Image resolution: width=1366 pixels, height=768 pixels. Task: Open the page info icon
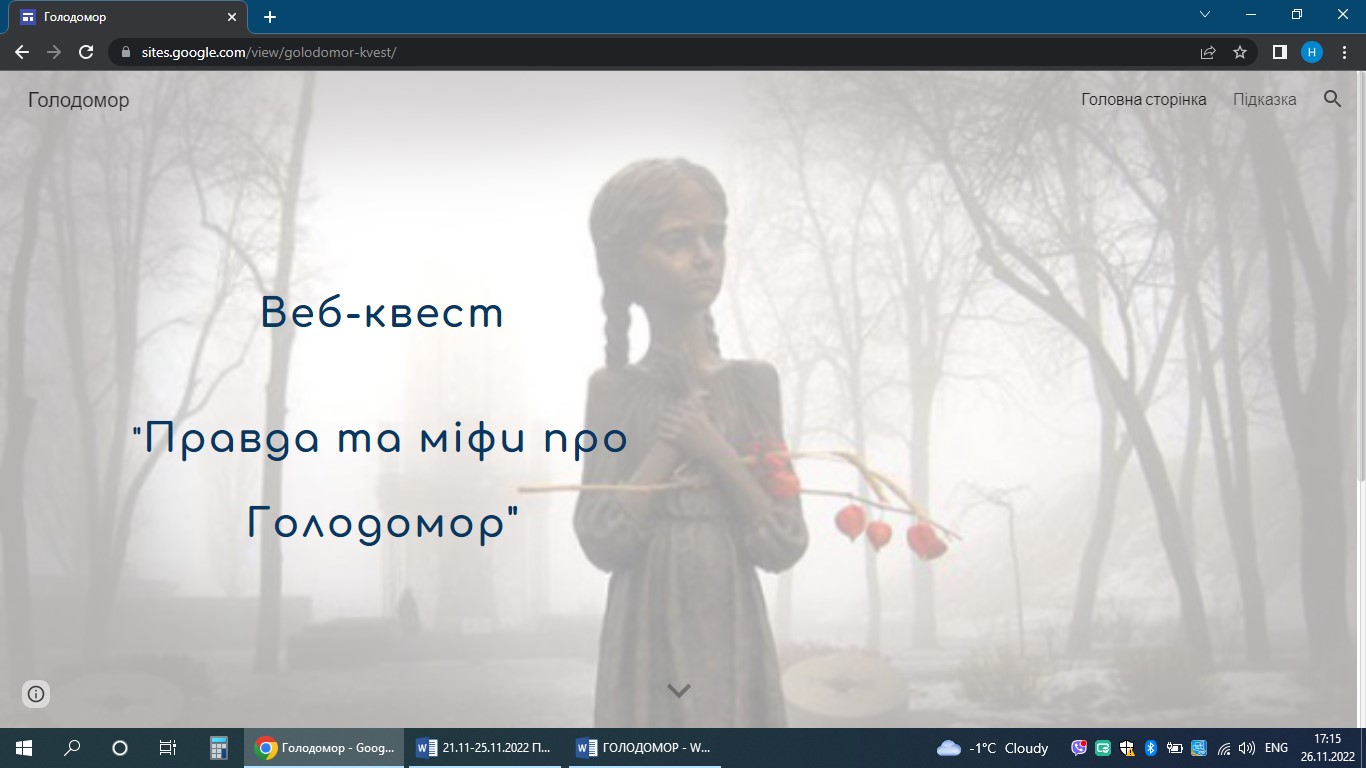36,693
